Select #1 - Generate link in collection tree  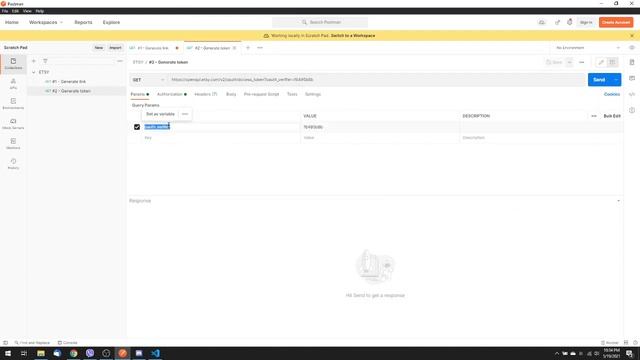69,82
